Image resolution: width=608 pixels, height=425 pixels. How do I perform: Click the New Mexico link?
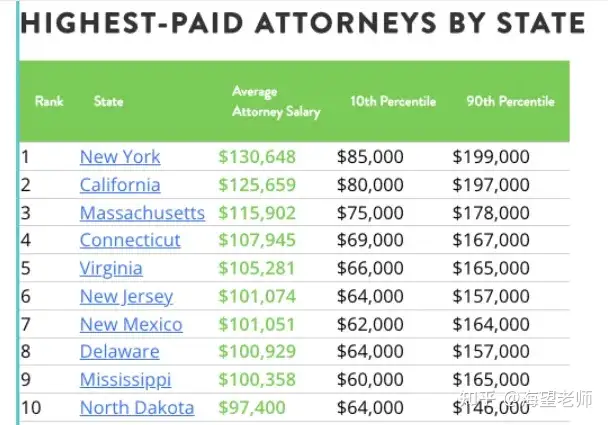point(131,324)
